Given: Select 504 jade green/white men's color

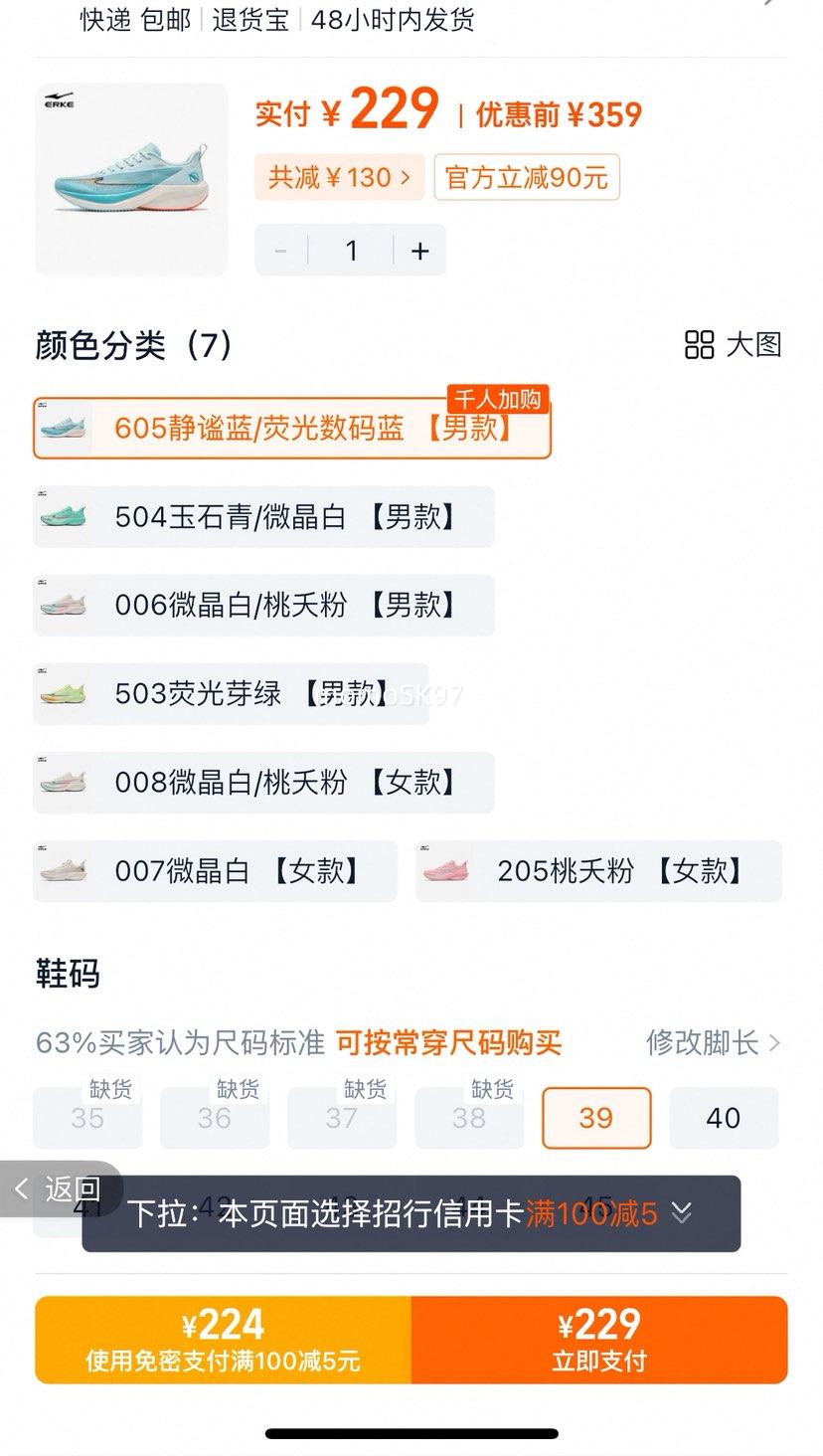Looking at the screenshot, I should click(263, 516).
